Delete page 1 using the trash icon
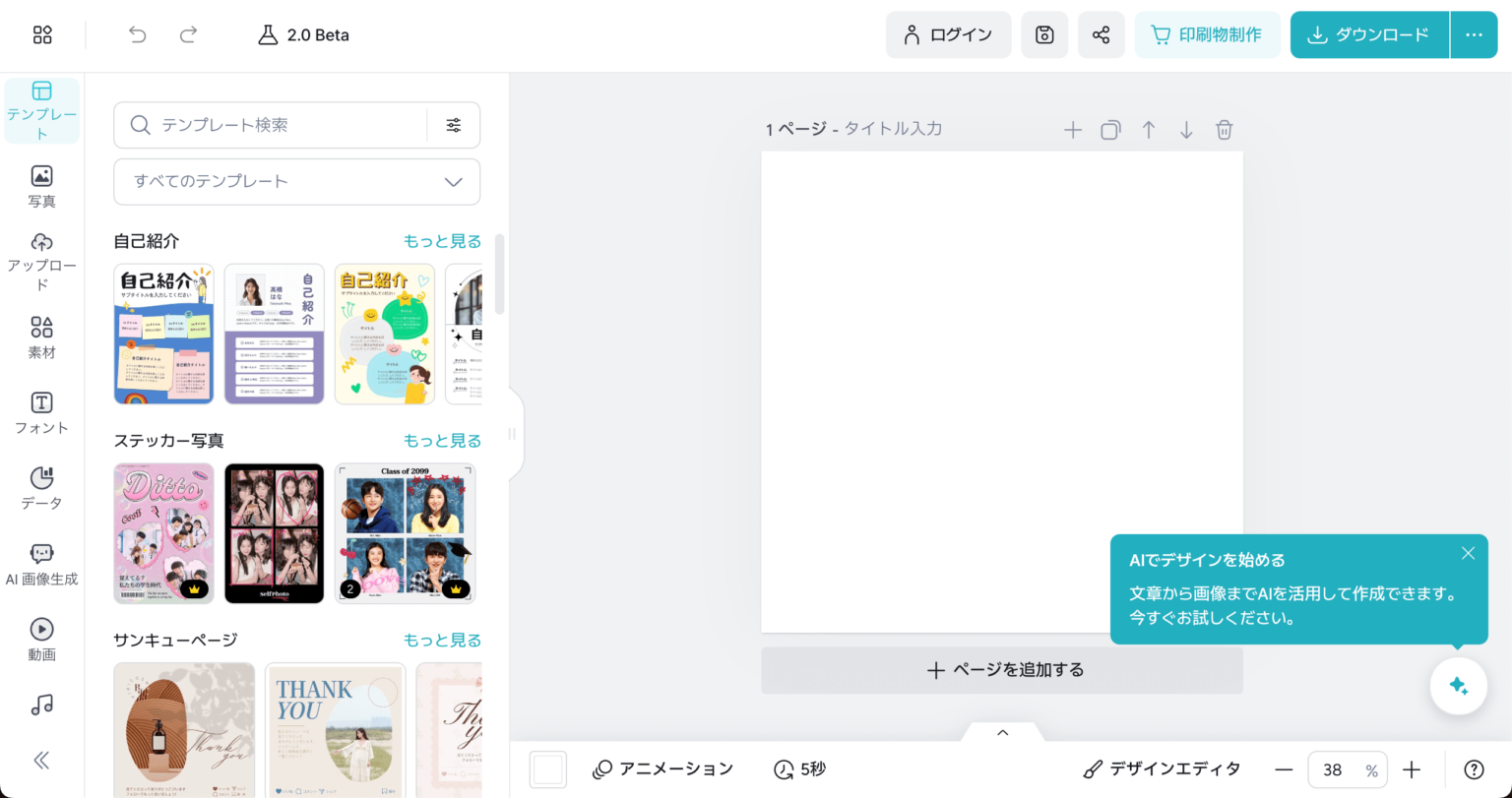1512x798 pixels. coord(1224,129)
